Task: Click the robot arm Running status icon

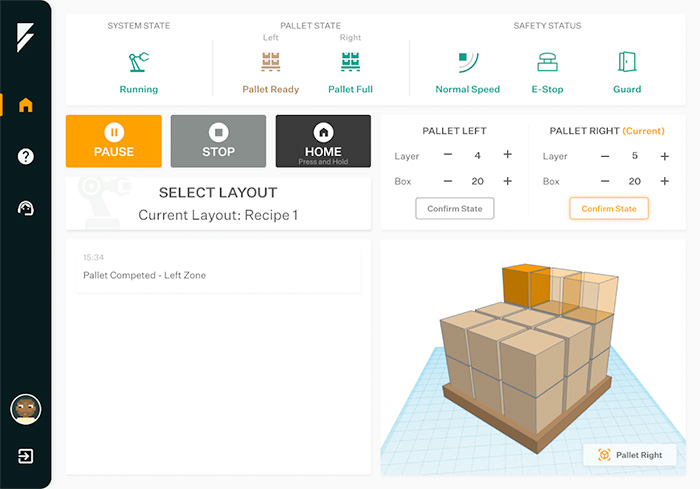Action: click(138, 63)
